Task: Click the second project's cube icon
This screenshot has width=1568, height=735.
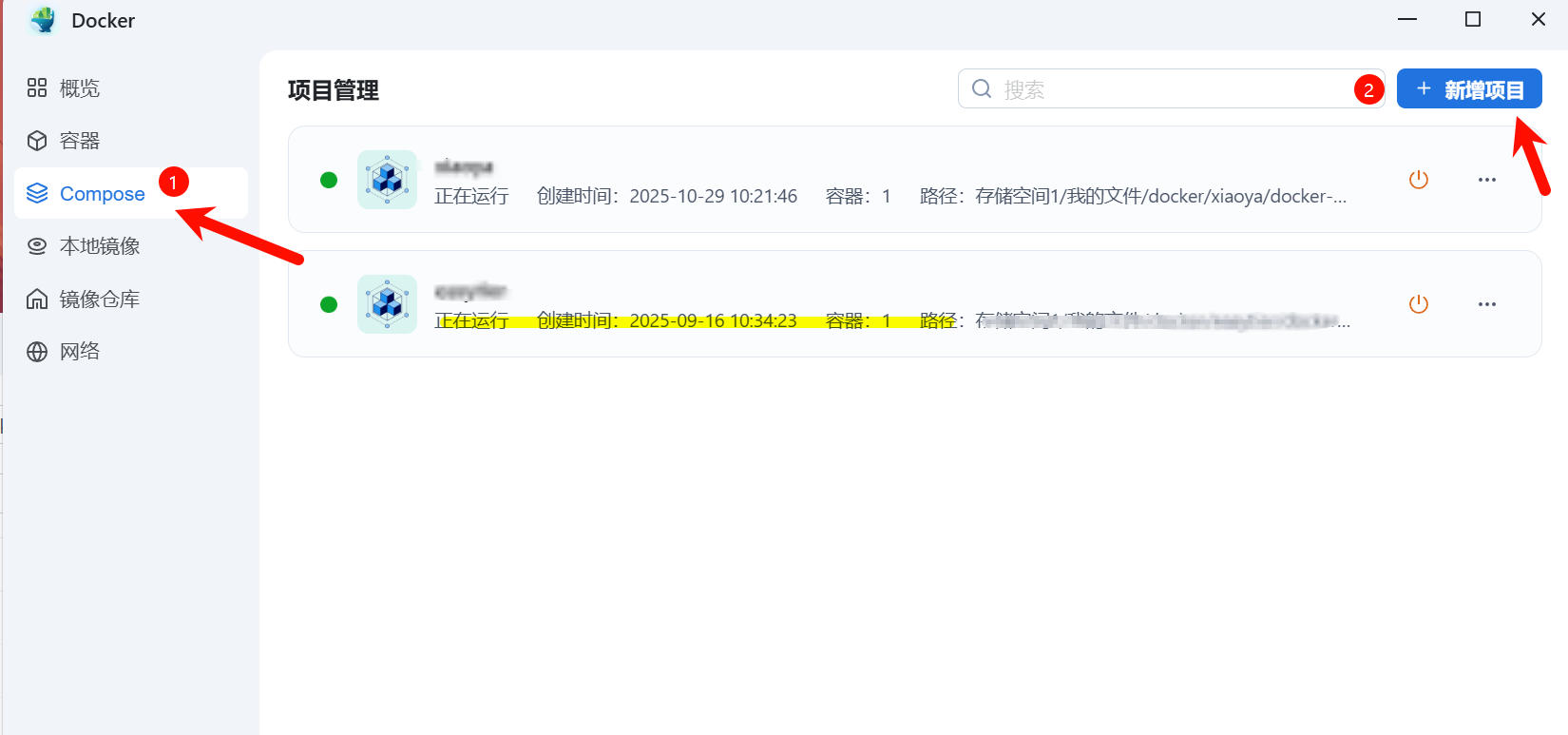Action: pos(387,304)
